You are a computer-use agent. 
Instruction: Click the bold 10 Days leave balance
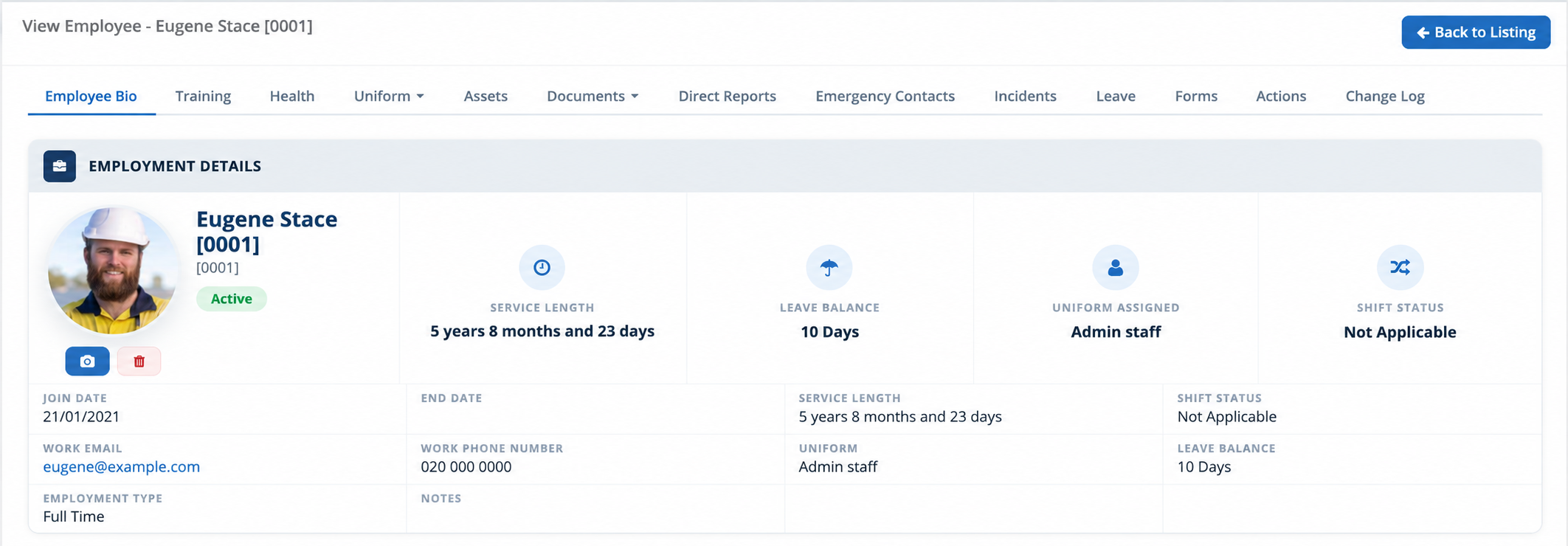[829, 332]
